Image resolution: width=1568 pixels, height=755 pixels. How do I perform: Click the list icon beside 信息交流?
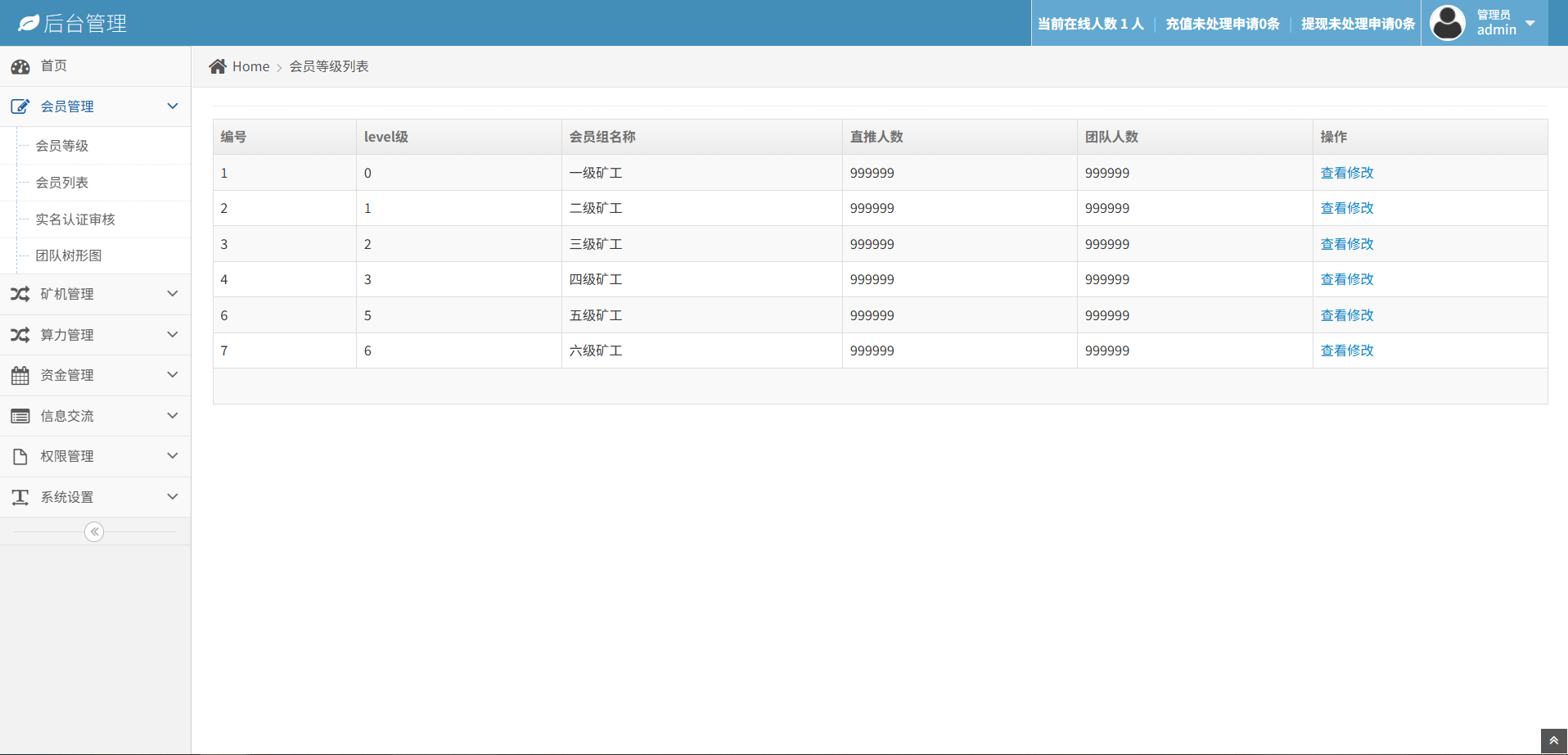(x=20, y=416)
